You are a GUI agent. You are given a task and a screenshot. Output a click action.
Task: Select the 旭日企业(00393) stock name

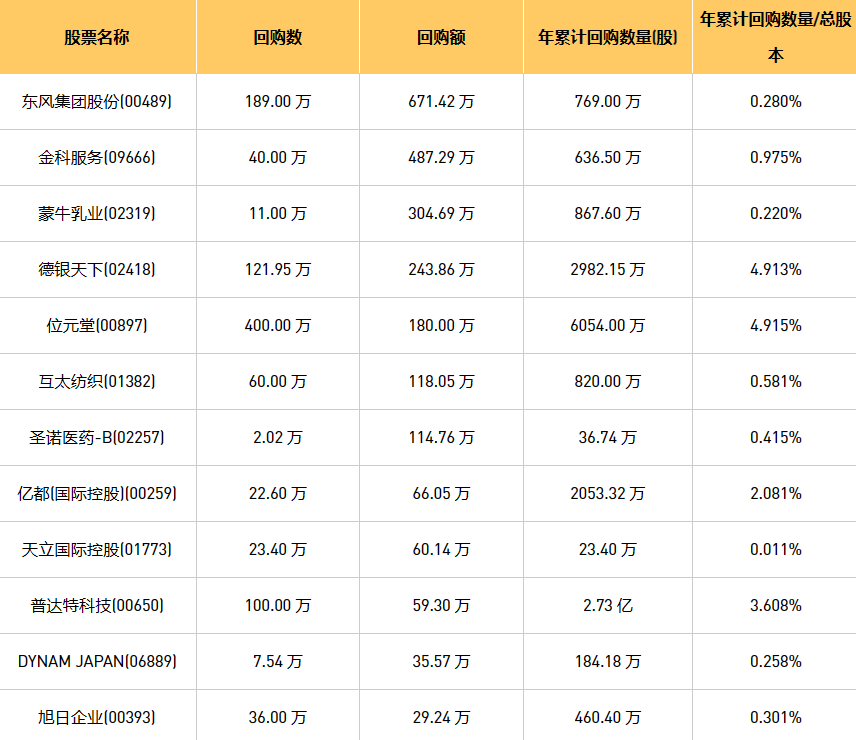tap(97, 718)
